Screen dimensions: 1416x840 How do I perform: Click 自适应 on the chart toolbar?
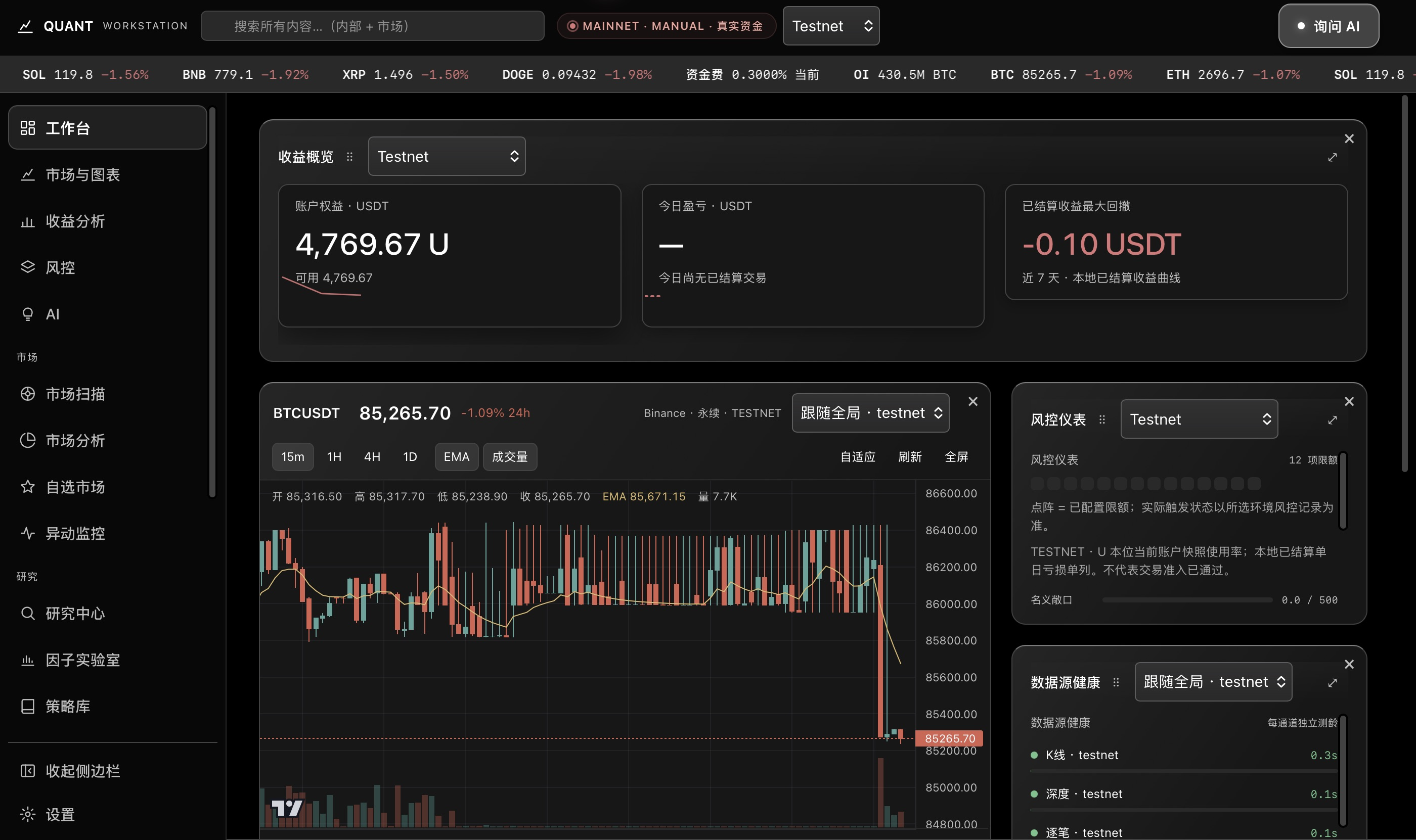click(x=858, y=457)
